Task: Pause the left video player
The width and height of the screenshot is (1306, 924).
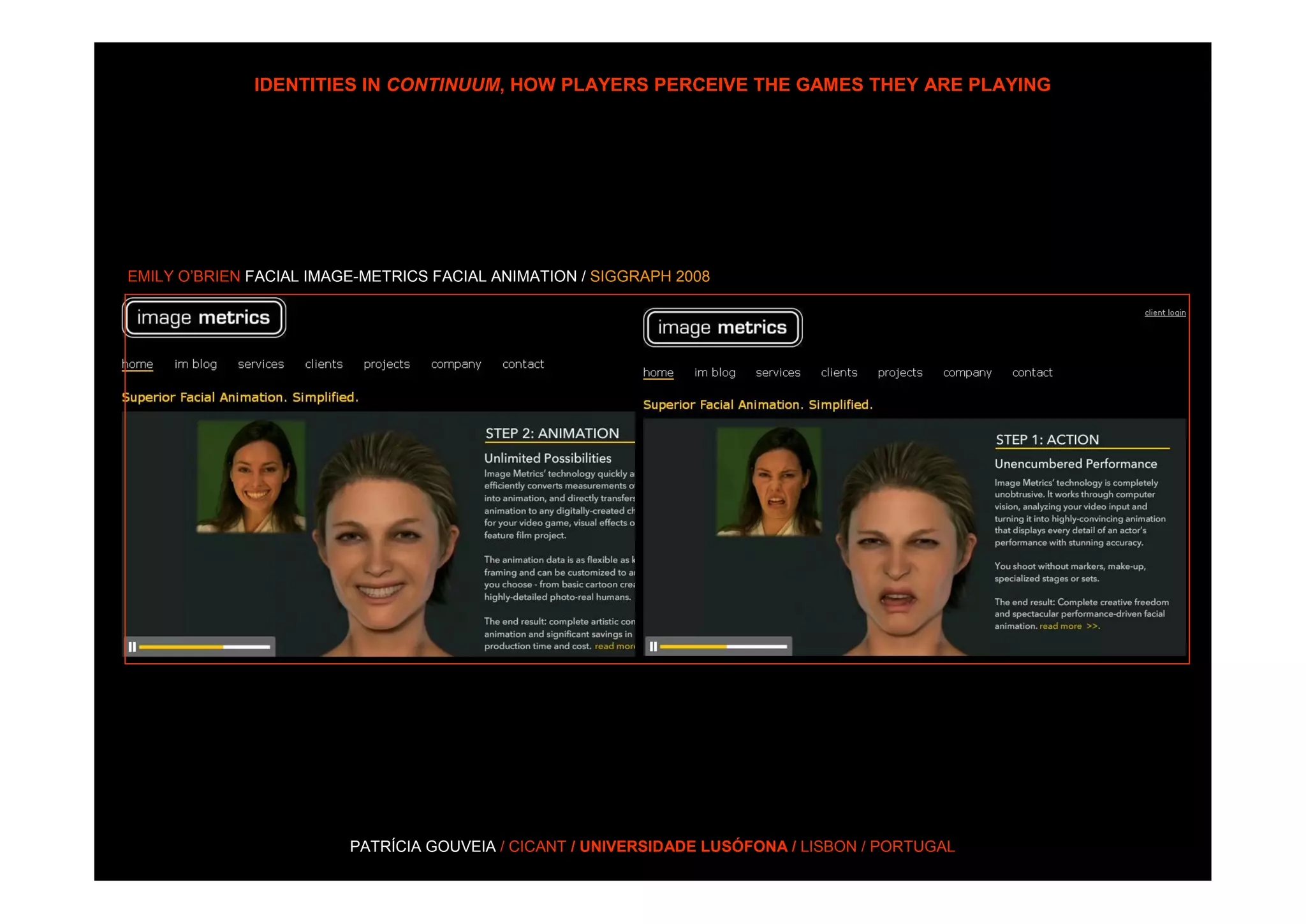Action: (x=132, y=647)
